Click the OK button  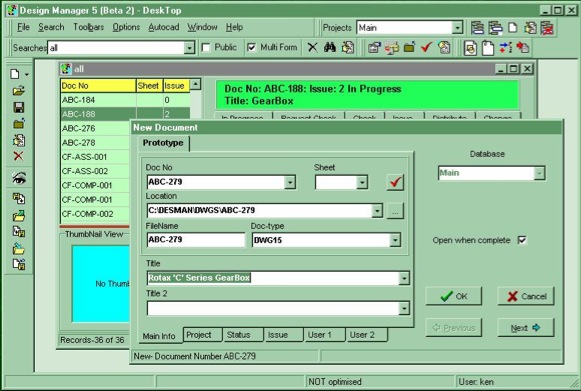[454, 296]
